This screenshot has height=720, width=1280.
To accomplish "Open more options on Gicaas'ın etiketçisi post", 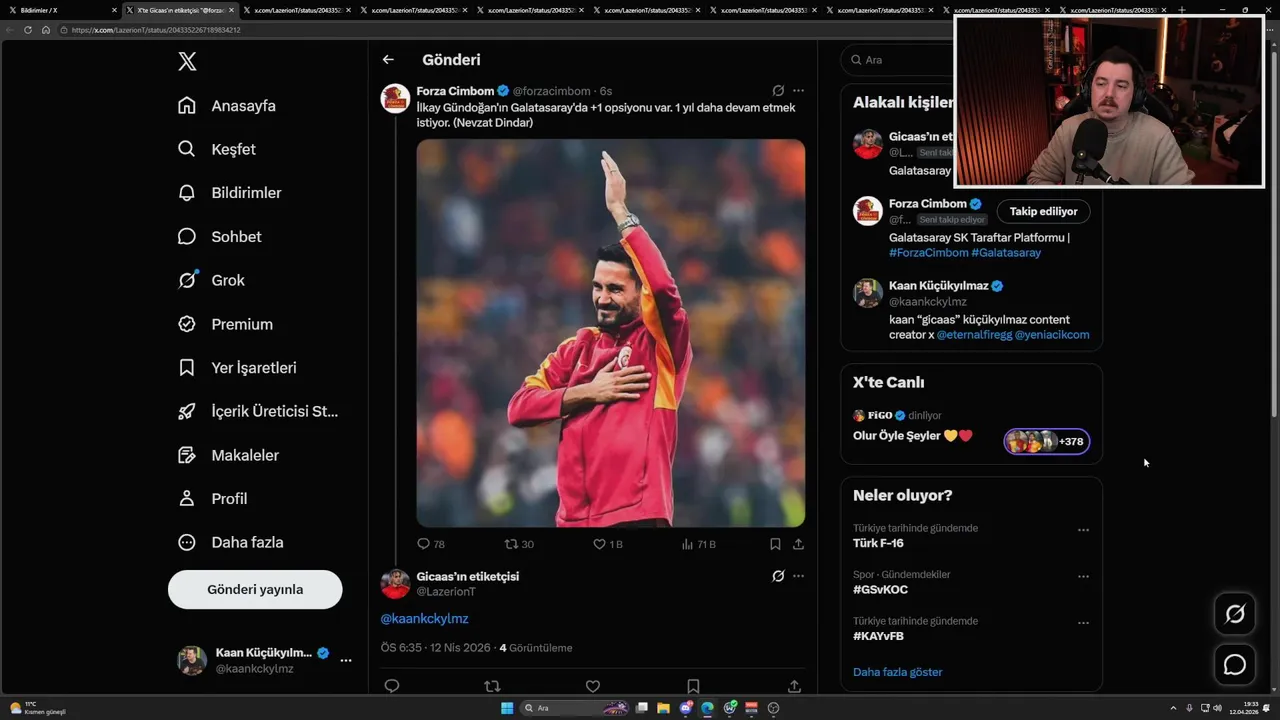I will pos(798,576).
